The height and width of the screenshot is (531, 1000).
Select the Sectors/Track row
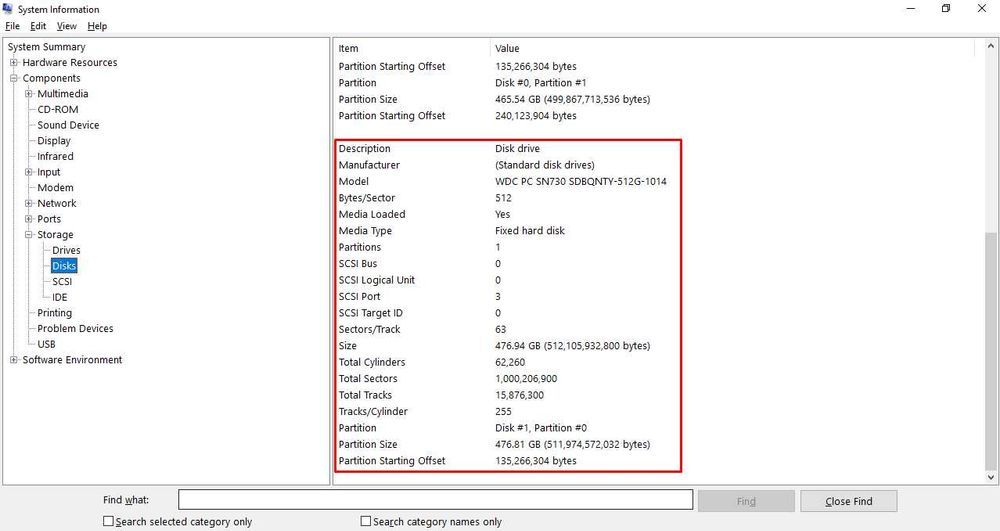[422, 330]
